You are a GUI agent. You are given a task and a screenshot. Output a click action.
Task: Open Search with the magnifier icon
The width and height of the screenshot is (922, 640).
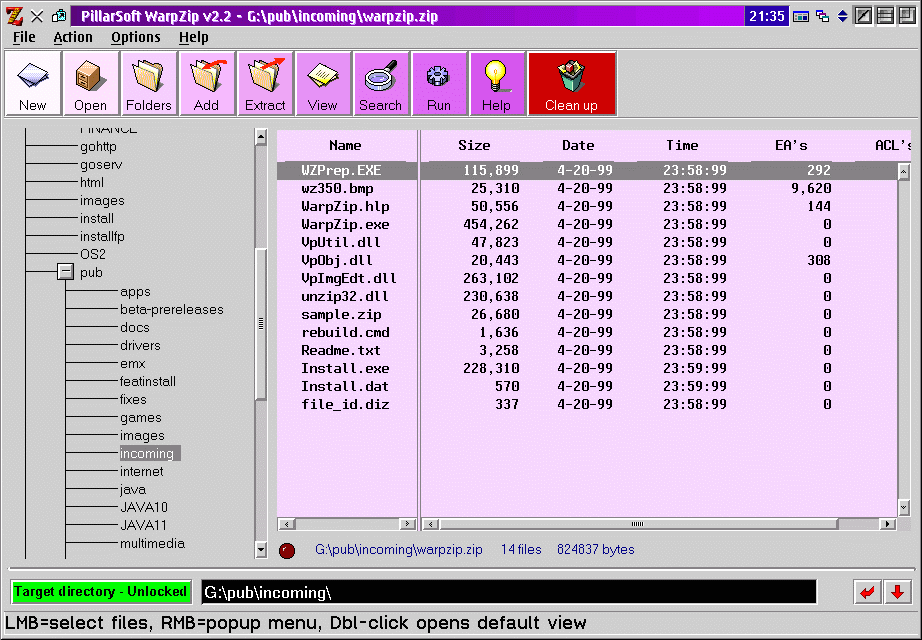pyautogui.click(x=380, y=83)
